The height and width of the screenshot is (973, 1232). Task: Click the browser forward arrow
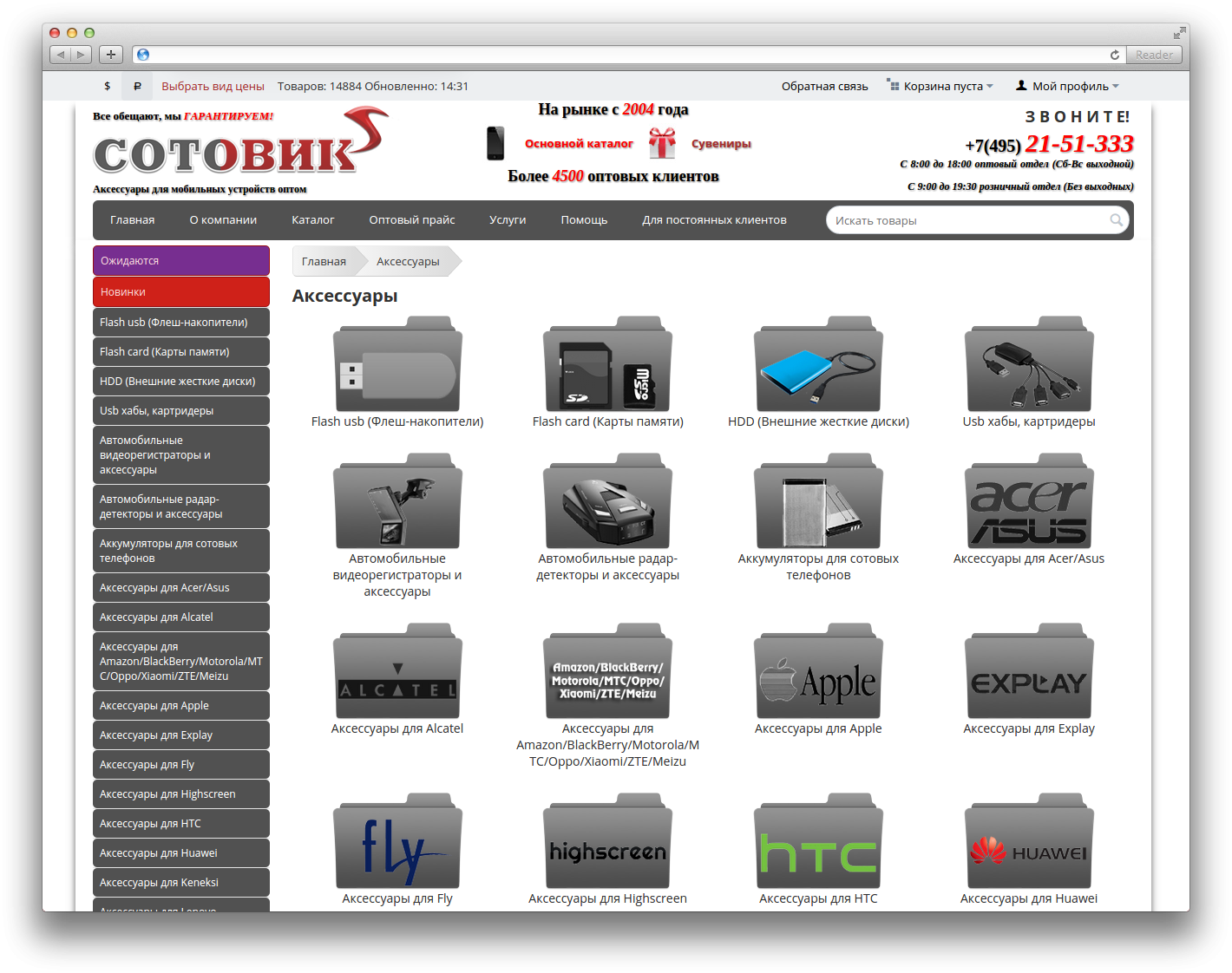pyautogui.click(x=82, y=55)
